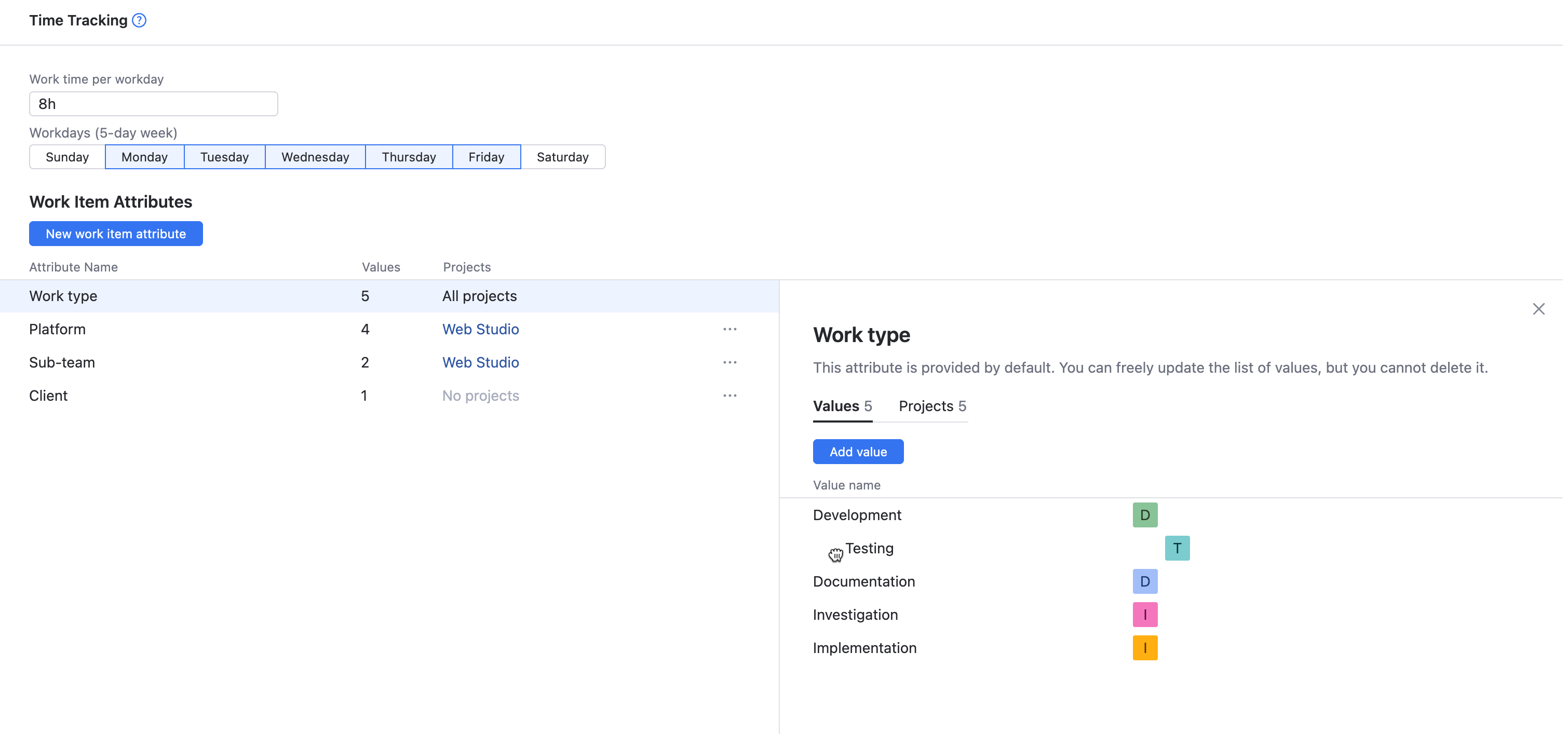
Task: Click the teal Testing color badge
Action: pyautogui.click(x=1177, y=548)
